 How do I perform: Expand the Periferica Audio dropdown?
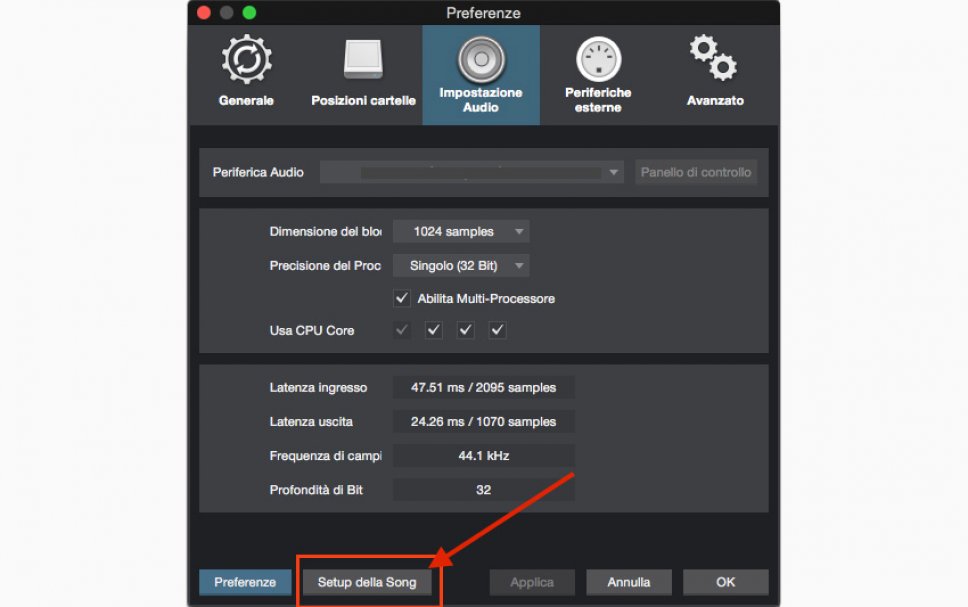click(472, 172)
